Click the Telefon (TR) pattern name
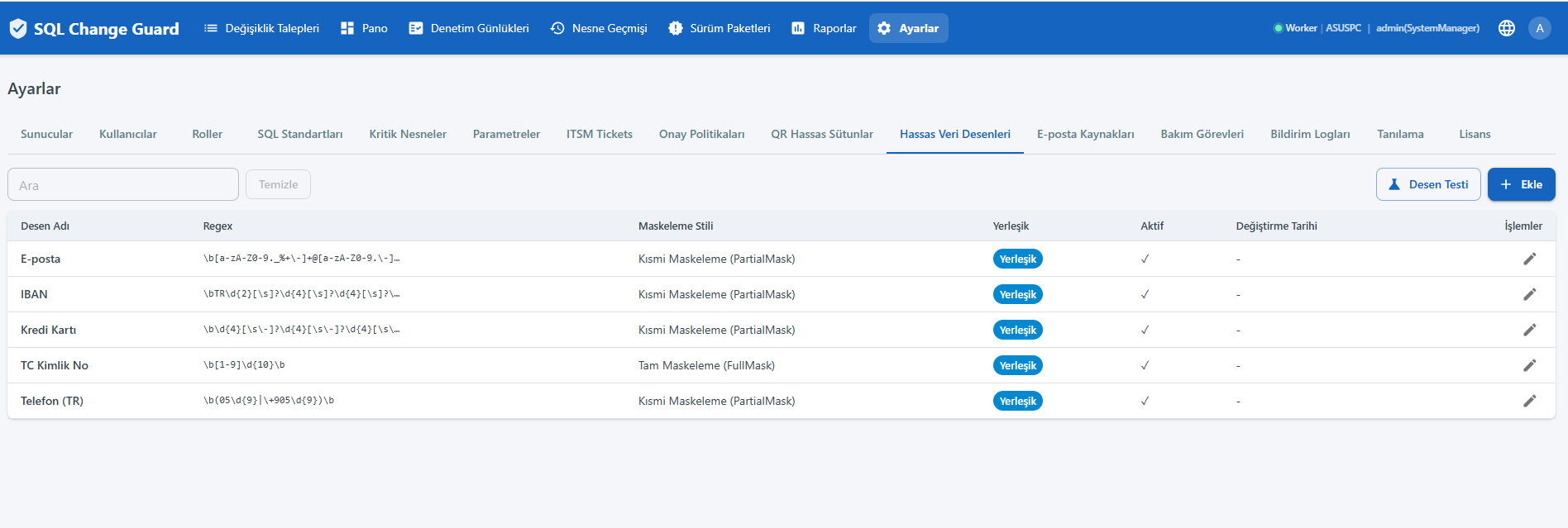 52,401
